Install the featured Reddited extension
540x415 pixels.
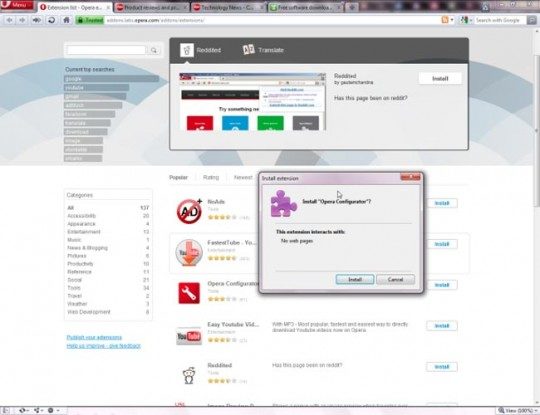pos(440,79)
